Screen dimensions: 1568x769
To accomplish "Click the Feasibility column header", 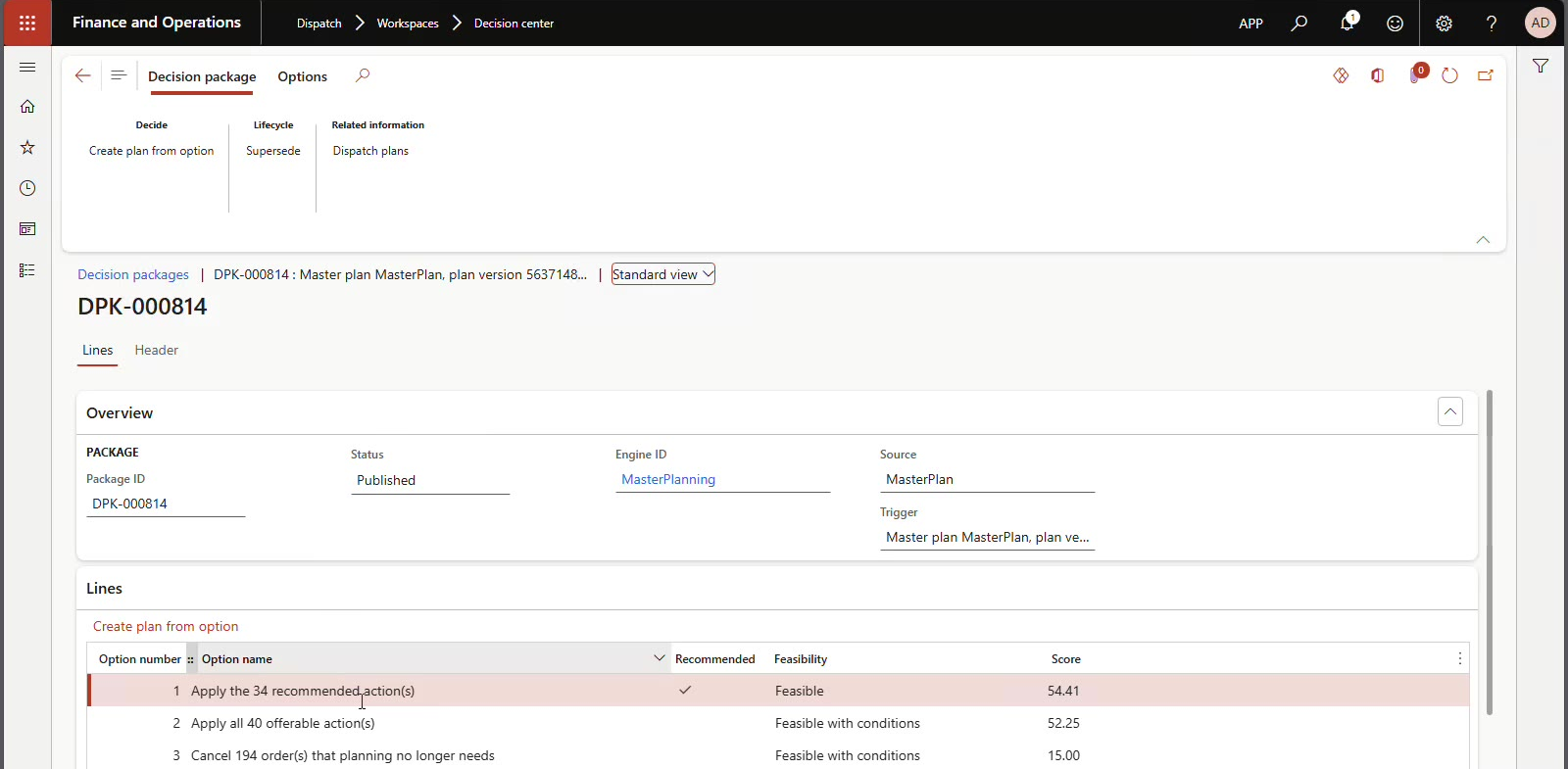I will 801,659.
